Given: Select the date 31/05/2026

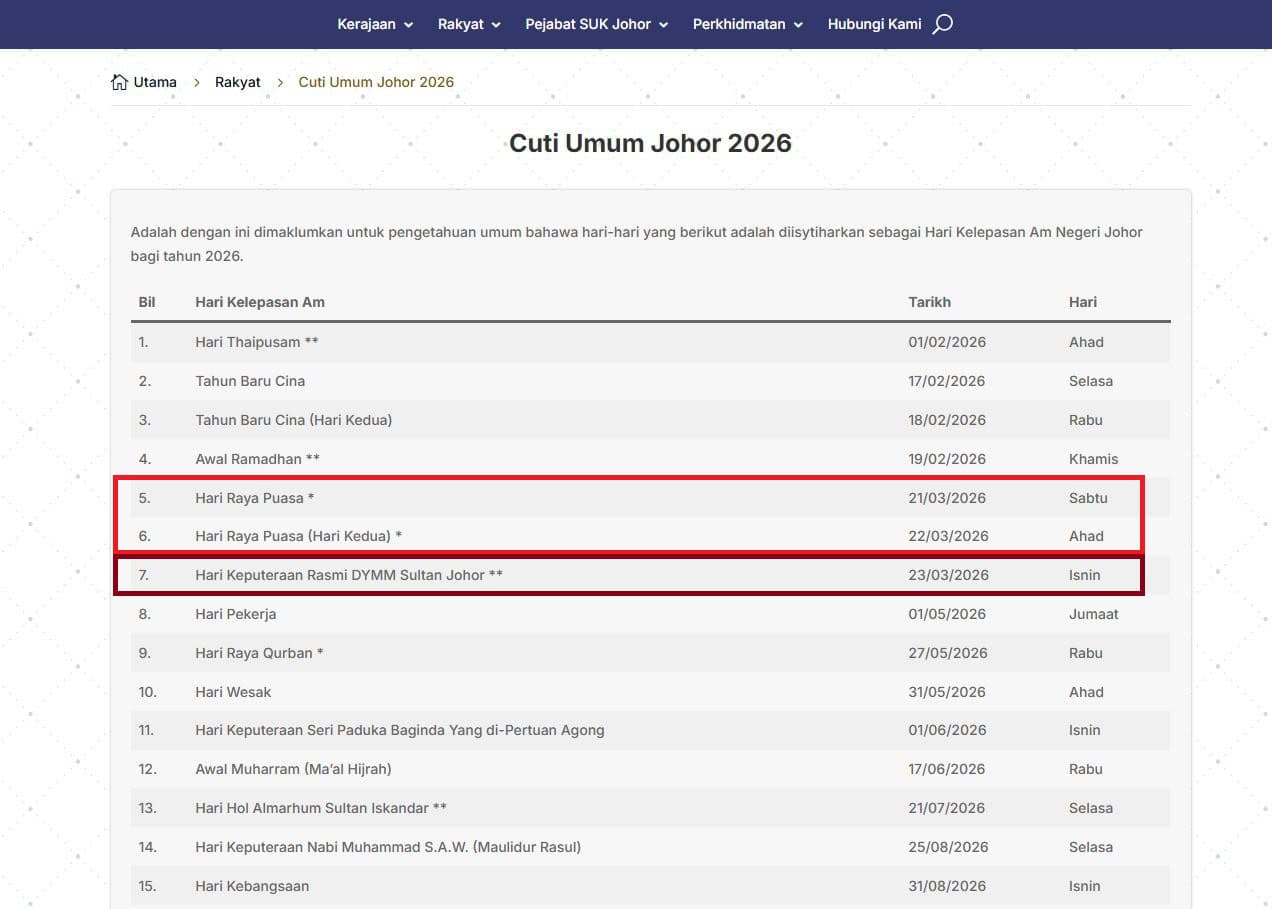Looking at the screenshot, I should [947, 692].
